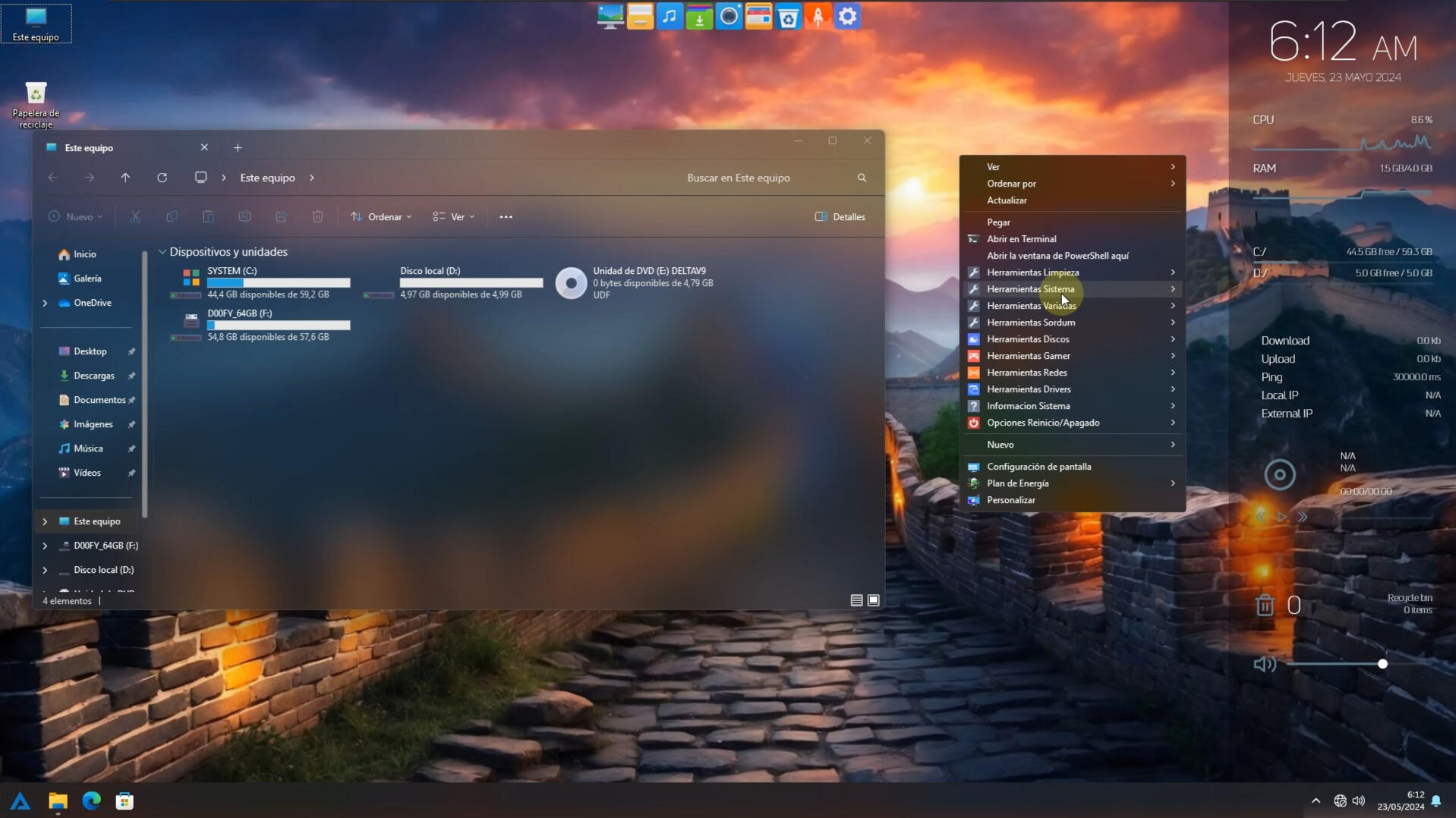The image size is (1456, 818).
Task: Adjust the volume slider in sidebar widget
Action: pyautogui.click(x=1382, y=664)
